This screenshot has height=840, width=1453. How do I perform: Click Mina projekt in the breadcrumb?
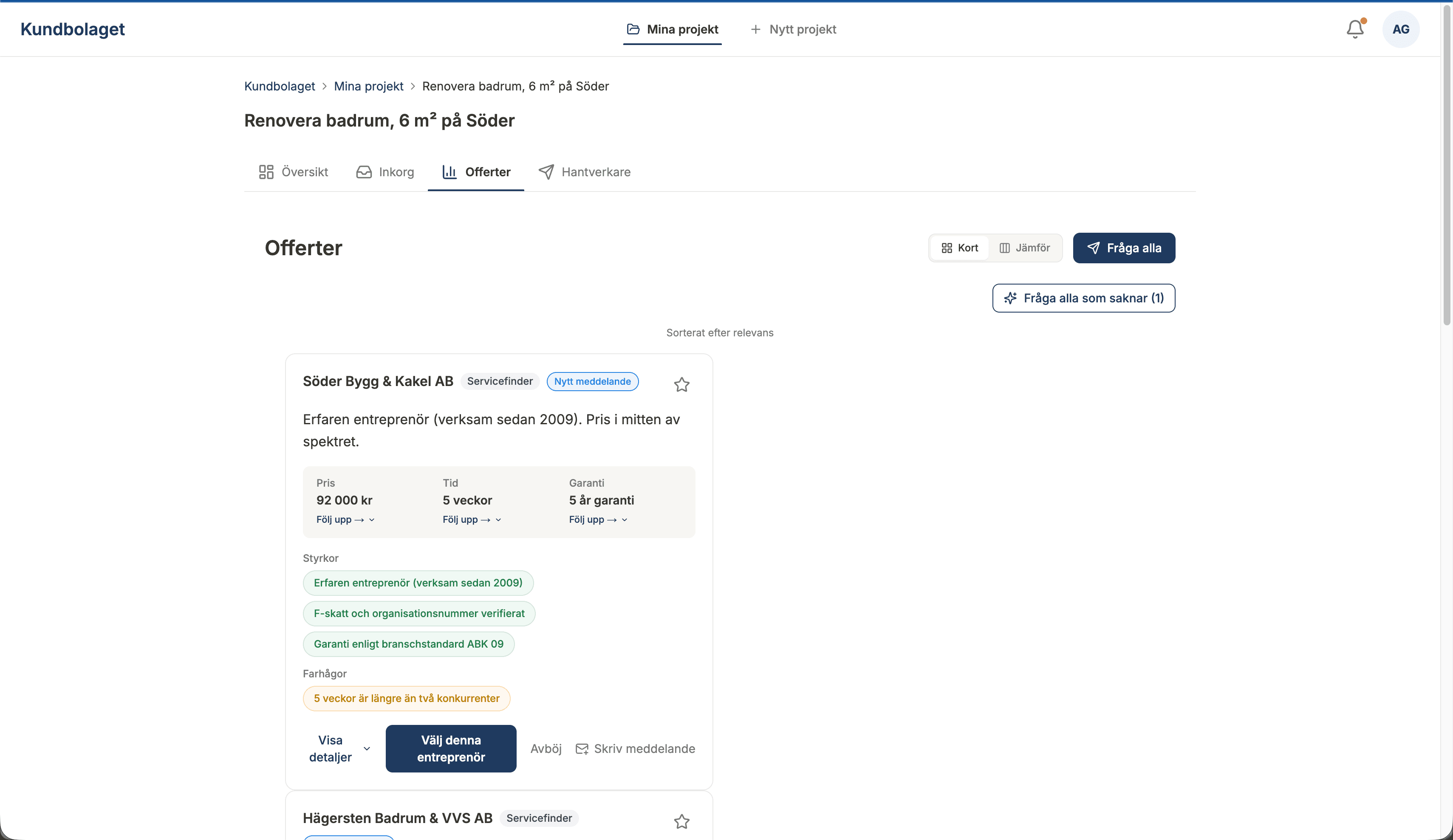pos(368,86)
